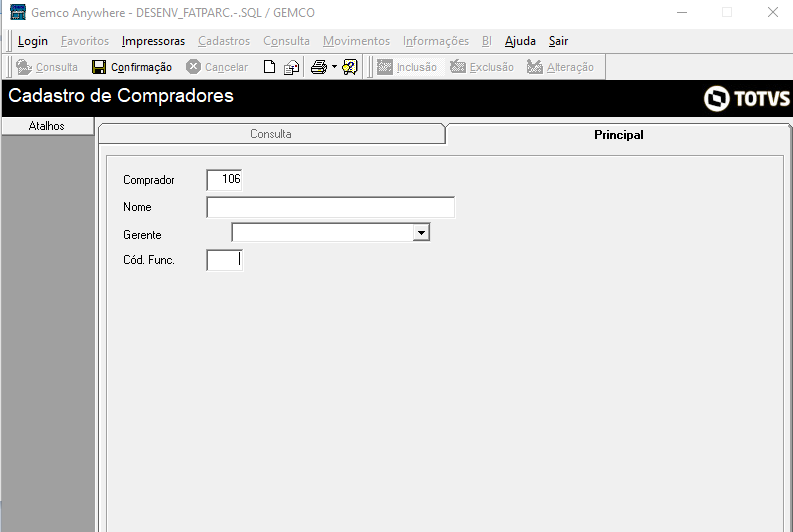Click the printer icon in toolbar
793x532 pixels.
(319, 67)
